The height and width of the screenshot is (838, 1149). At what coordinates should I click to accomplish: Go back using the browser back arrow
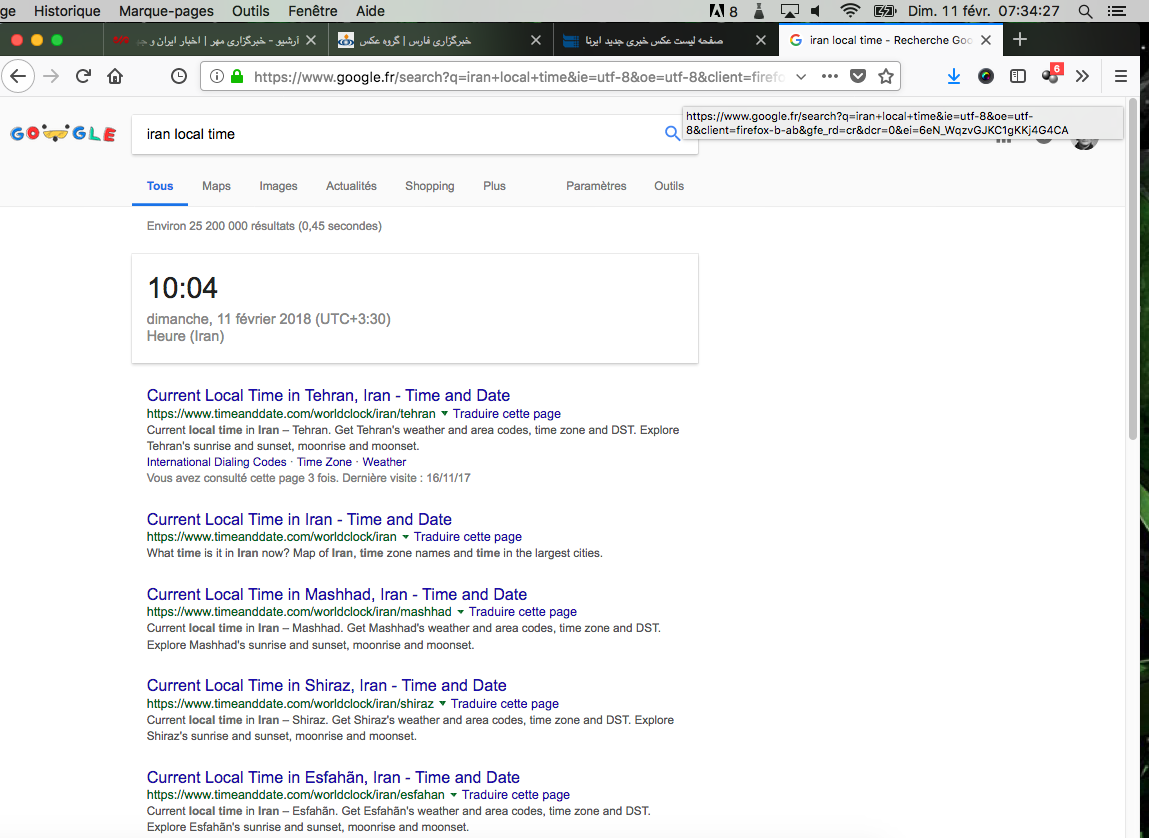[18, 76]
